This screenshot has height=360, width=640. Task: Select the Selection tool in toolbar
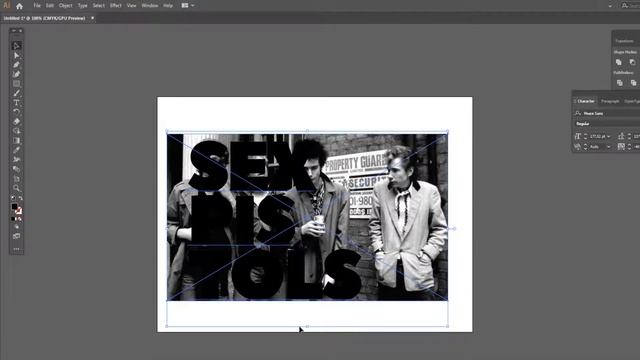[x=16, y=46]
